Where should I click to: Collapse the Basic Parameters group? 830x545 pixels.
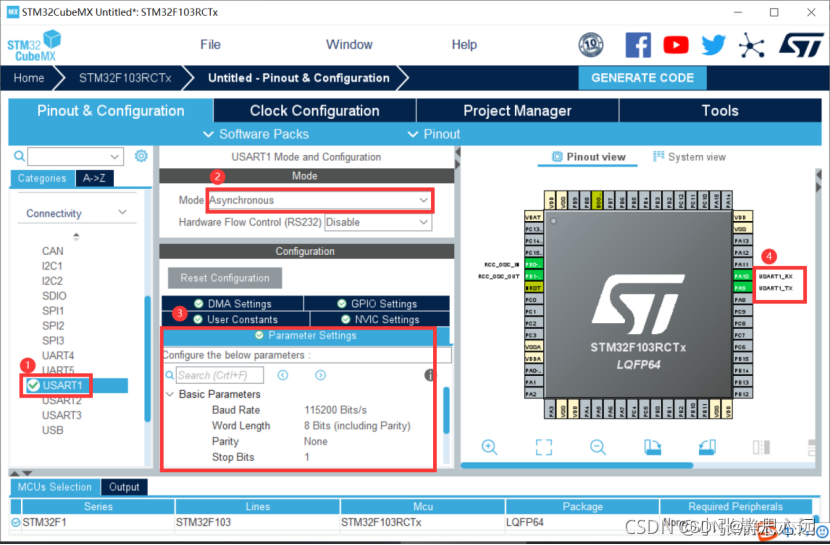click(x=170, y=394)
